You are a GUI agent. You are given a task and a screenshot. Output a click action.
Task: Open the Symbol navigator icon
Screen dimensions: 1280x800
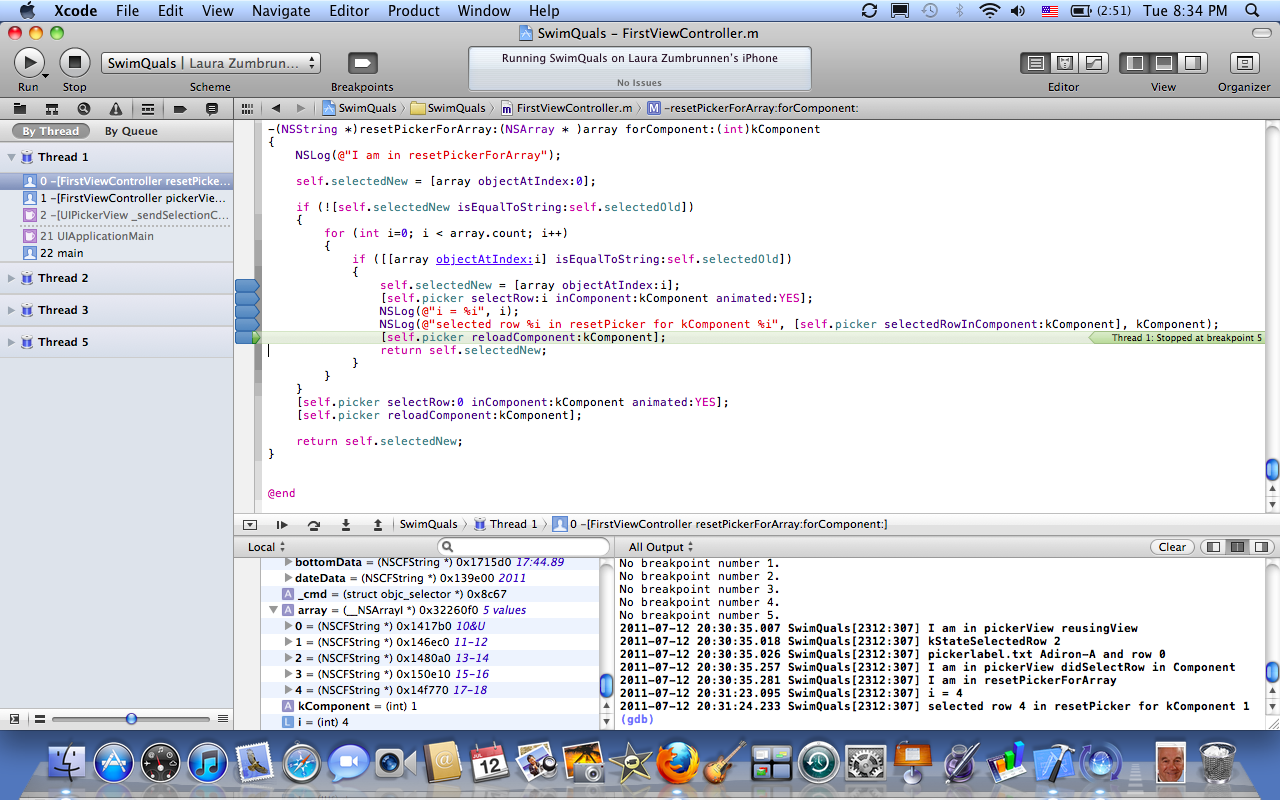pyautogui.click(x=52, y=108)
